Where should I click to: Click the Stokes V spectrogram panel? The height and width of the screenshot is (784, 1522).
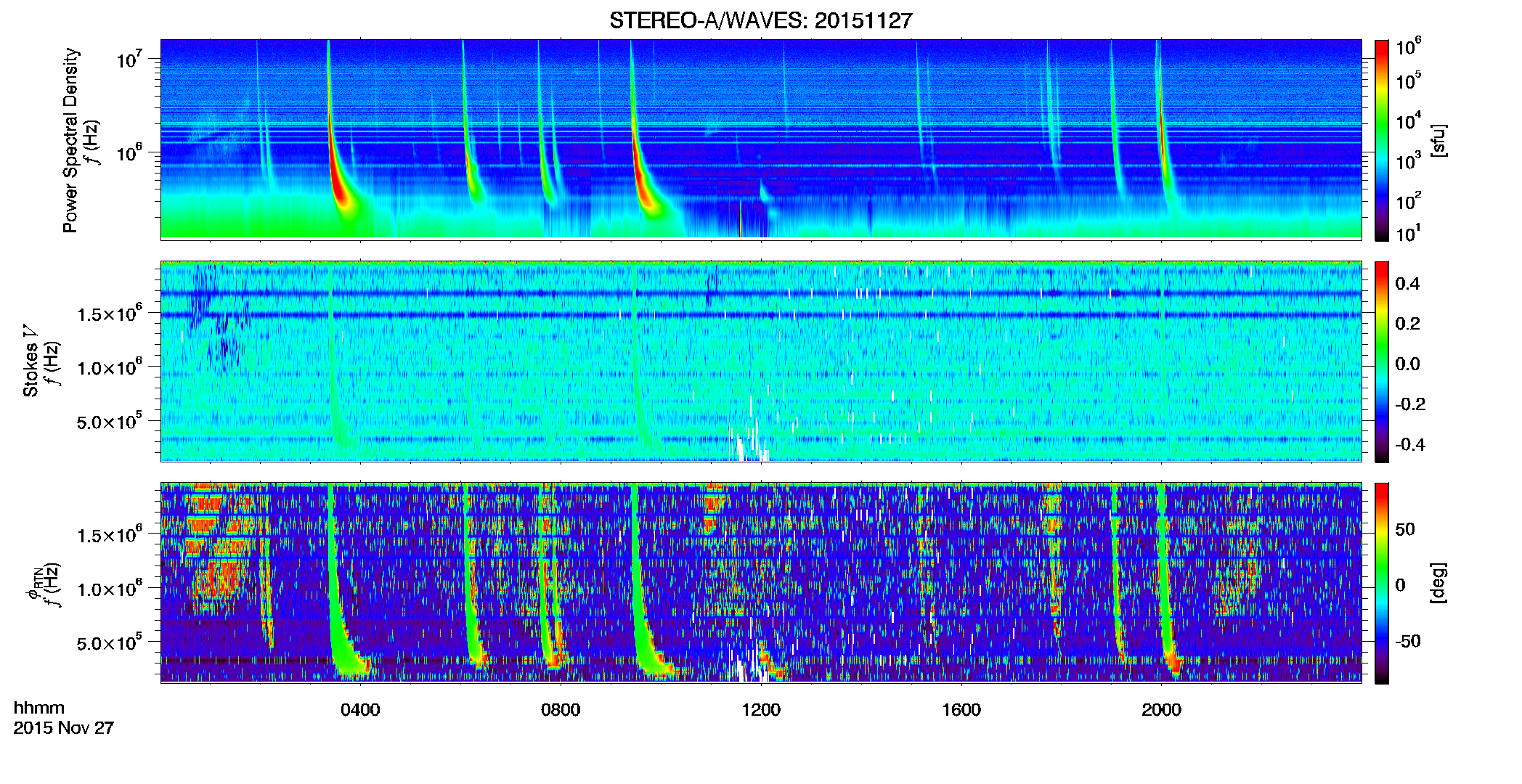coord(761,361)
